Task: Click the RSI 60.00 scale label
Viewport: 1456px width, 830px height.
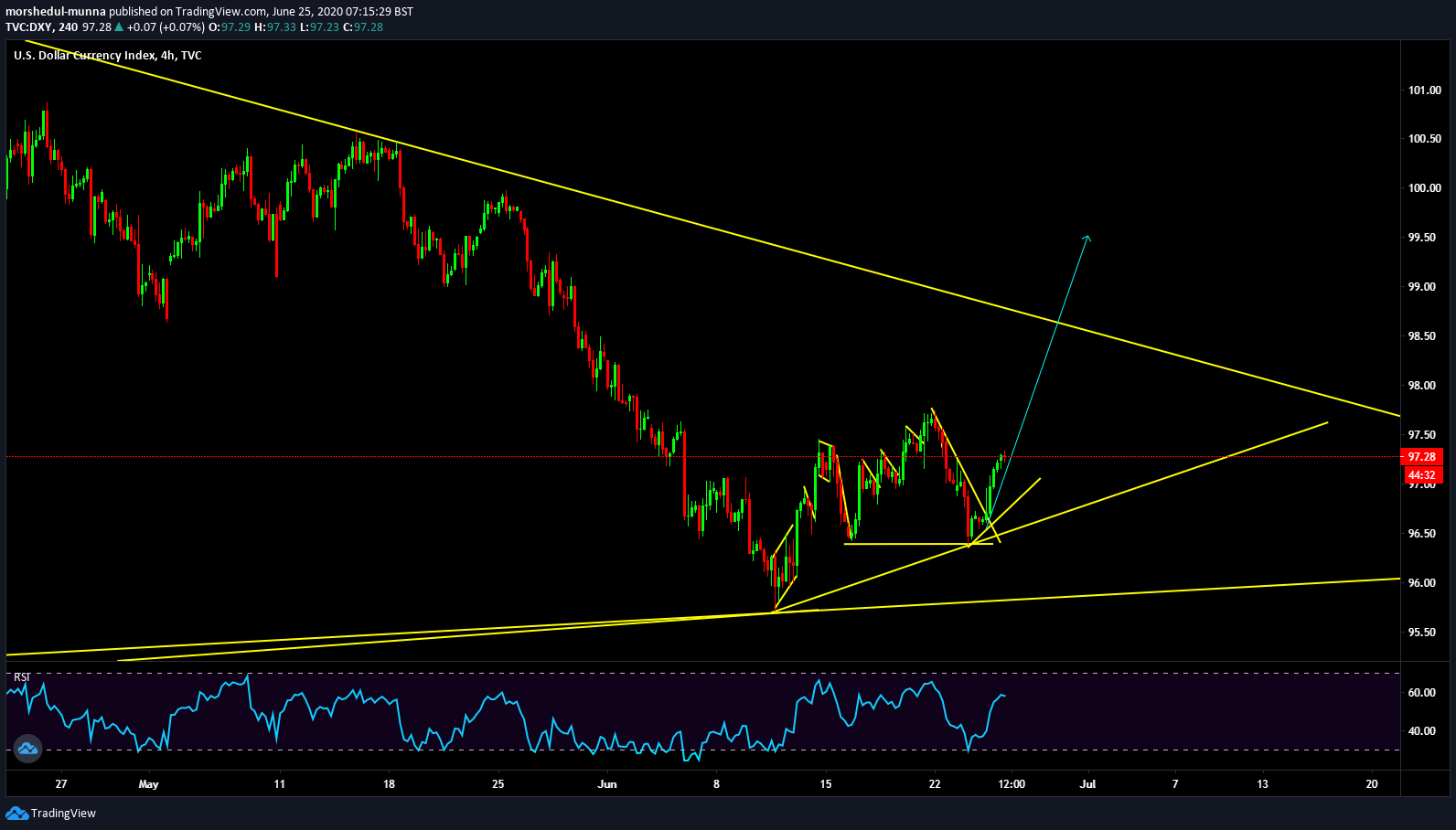Action: (1421, 693)
